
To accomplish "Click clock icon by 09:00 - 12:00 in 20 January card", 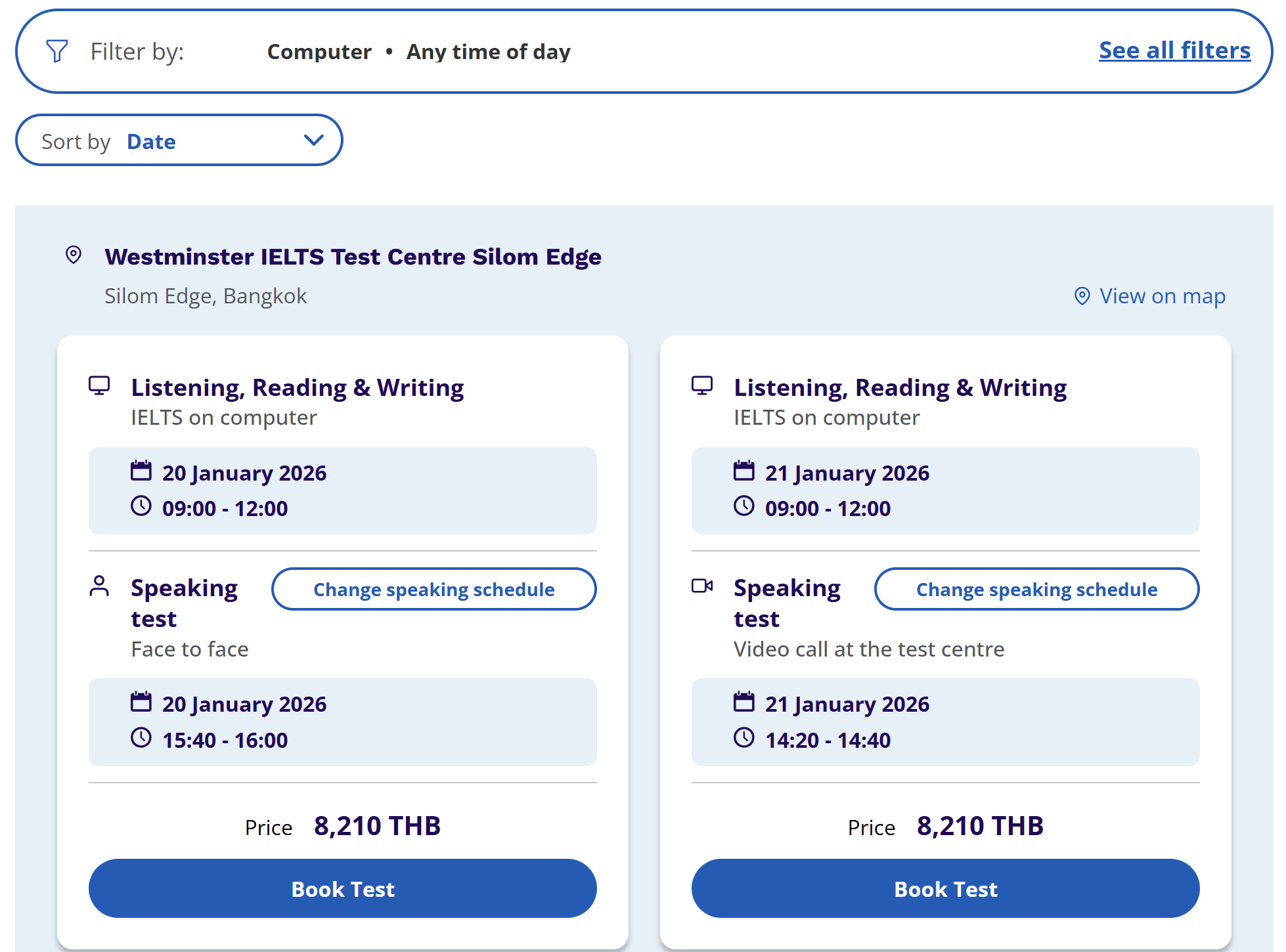I will click(x=141, y=506).
